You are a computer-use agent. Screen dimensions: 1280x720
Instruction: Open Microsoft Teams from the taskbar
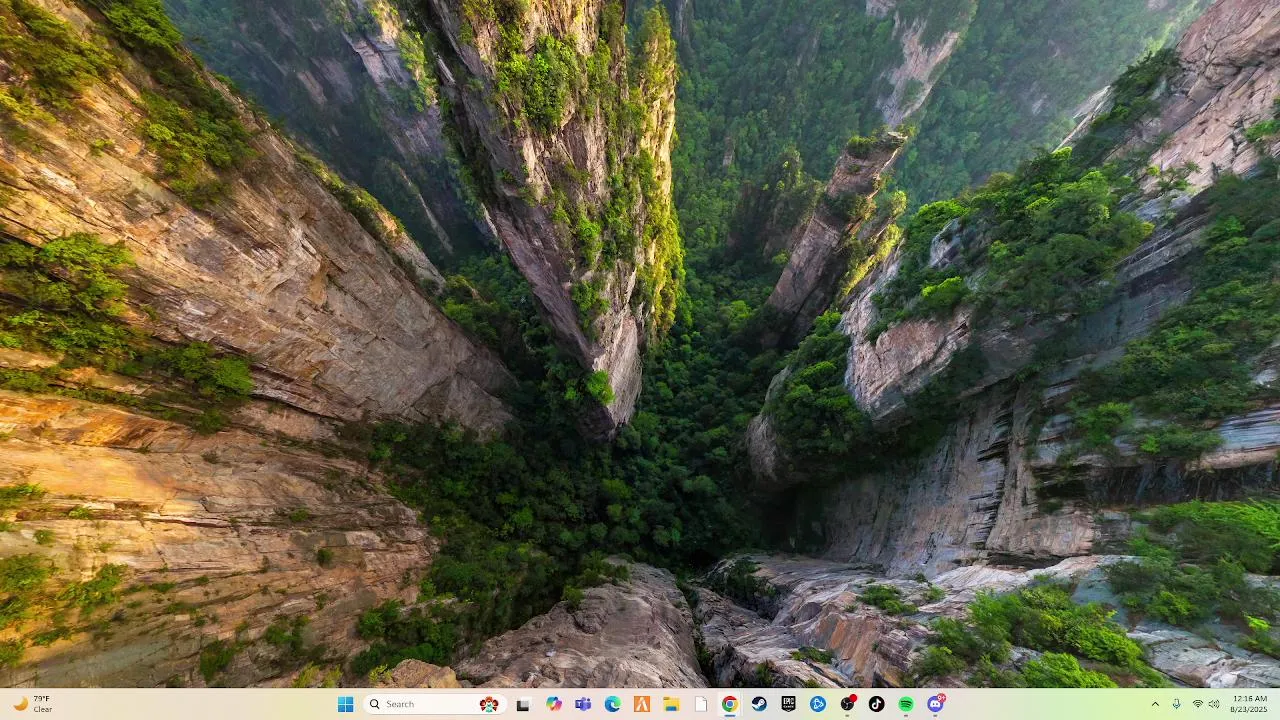click(x=583, y=704)
